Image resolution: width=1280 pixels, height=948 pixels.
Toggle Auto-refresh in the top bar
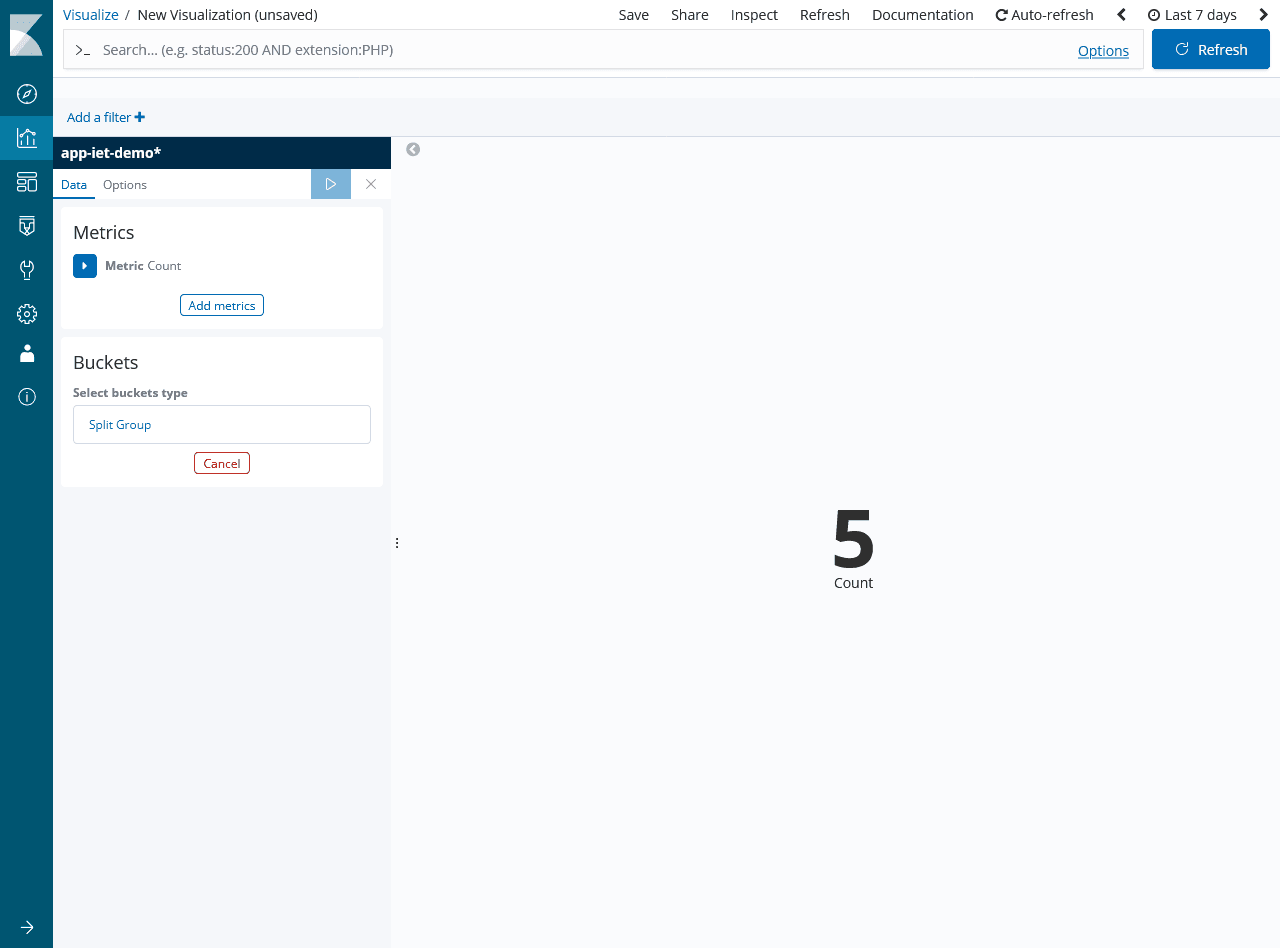coord(1044,15)
